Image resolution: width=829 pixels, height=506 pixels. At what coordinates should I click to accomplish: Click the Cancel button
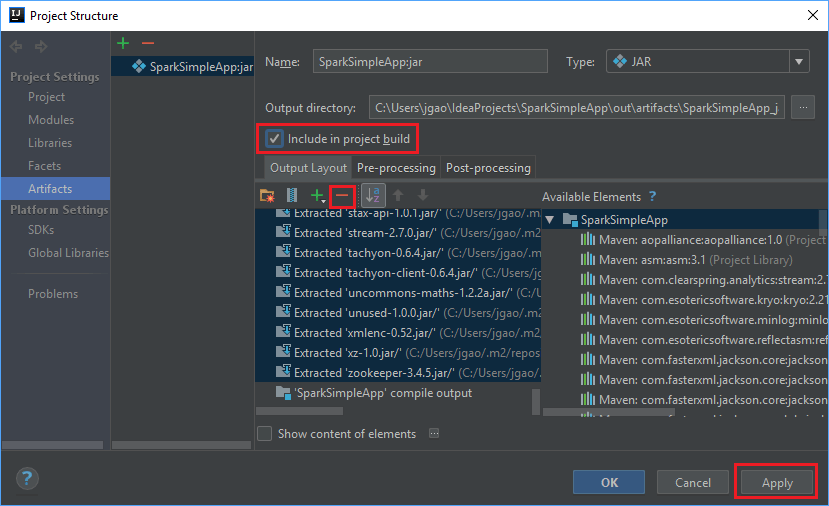tap(693, 482)
